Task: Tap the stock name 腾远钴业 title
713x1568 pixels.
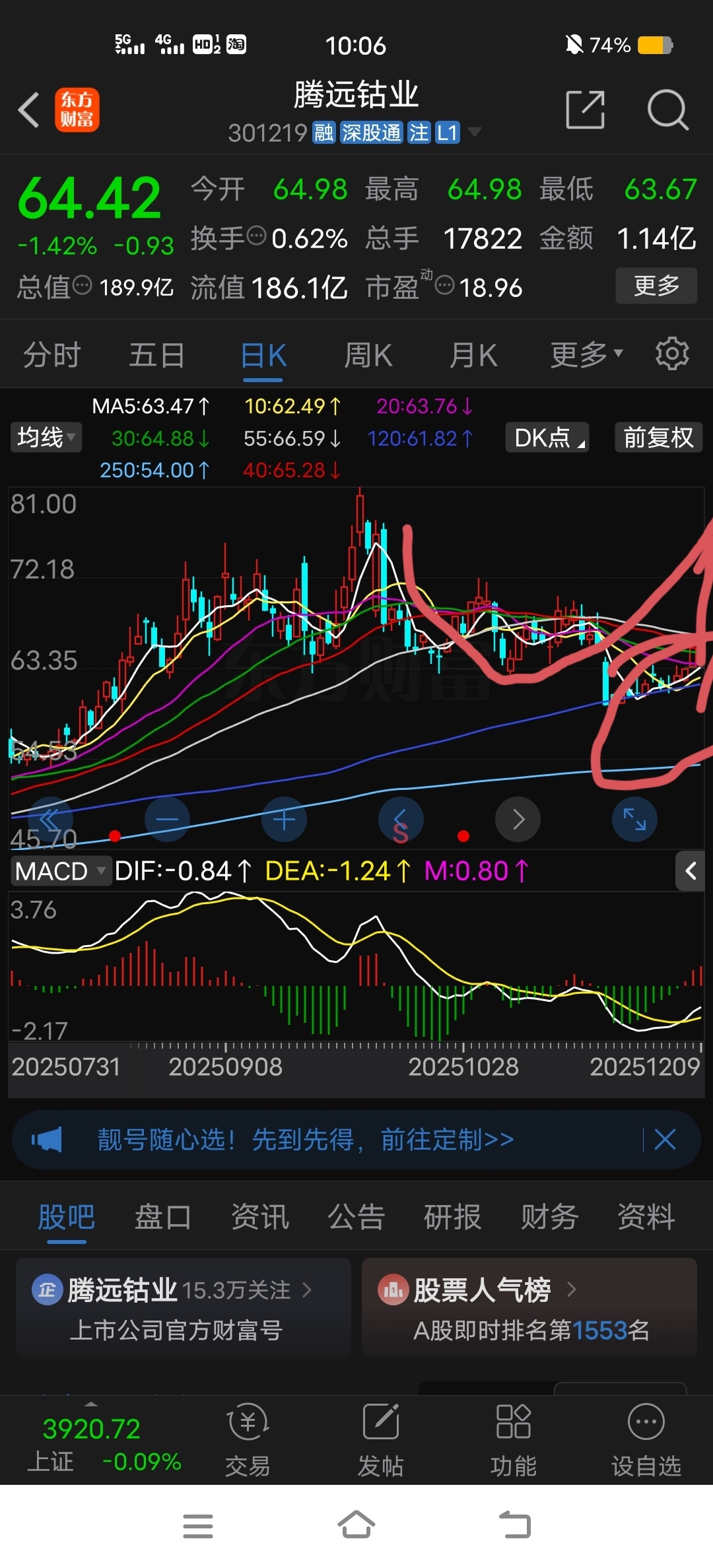Action: coord(356,94)
